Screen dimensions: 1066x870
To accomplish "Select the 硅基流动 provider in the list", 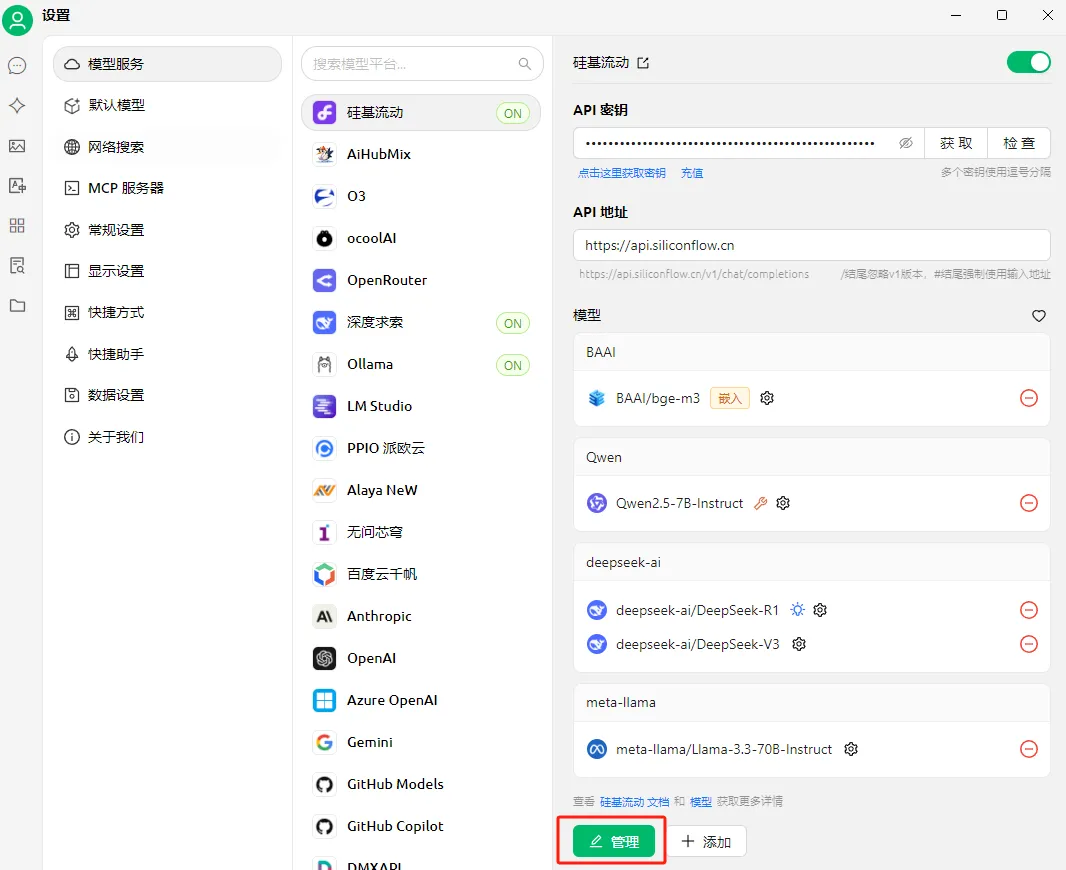I will click(421, 112).
